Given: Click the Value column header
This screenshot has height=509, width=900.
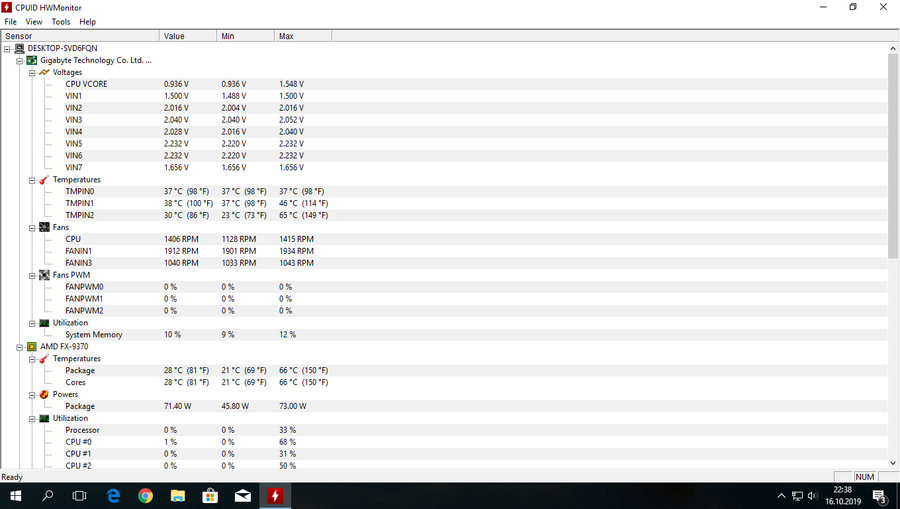Looking at the screenshot, I should (x=188, y=36).
